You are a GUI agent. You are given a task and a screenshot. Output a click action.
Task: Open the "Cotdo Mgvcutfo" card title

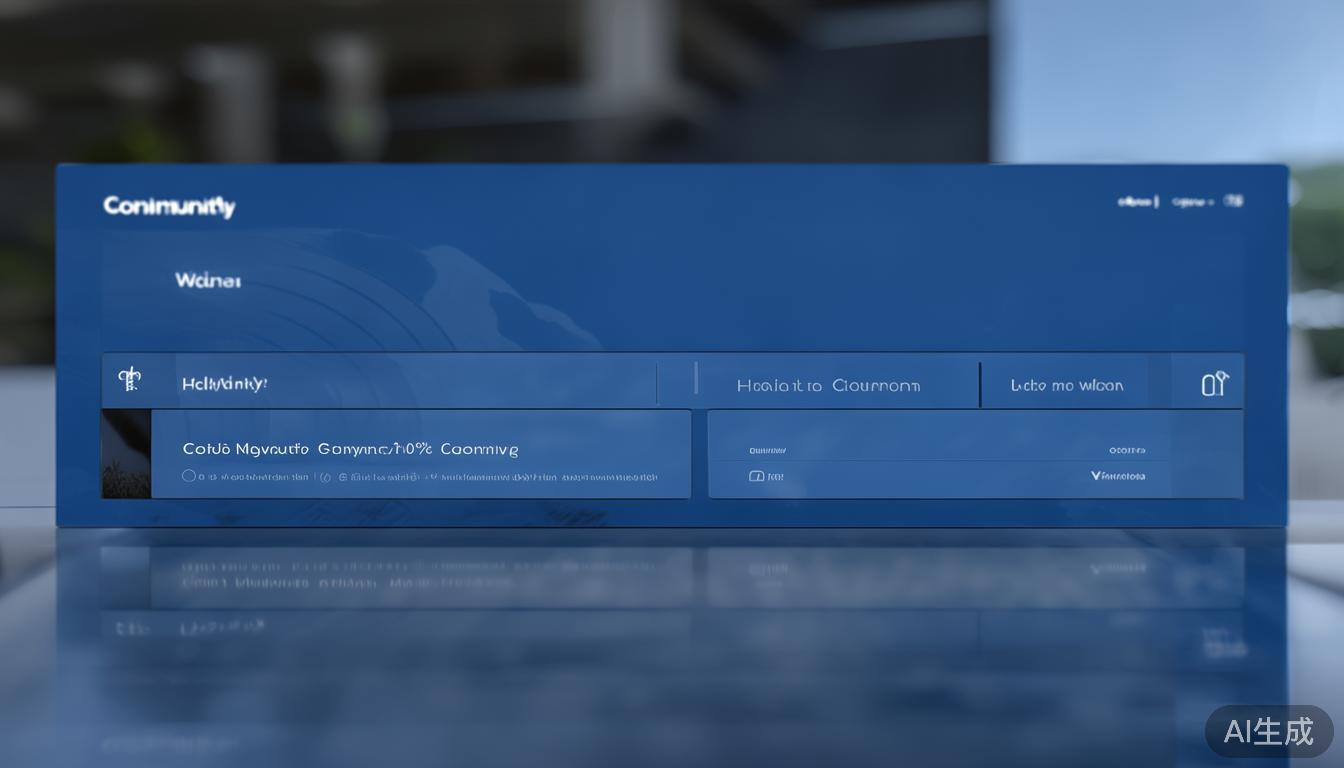(x=350, y=449)
